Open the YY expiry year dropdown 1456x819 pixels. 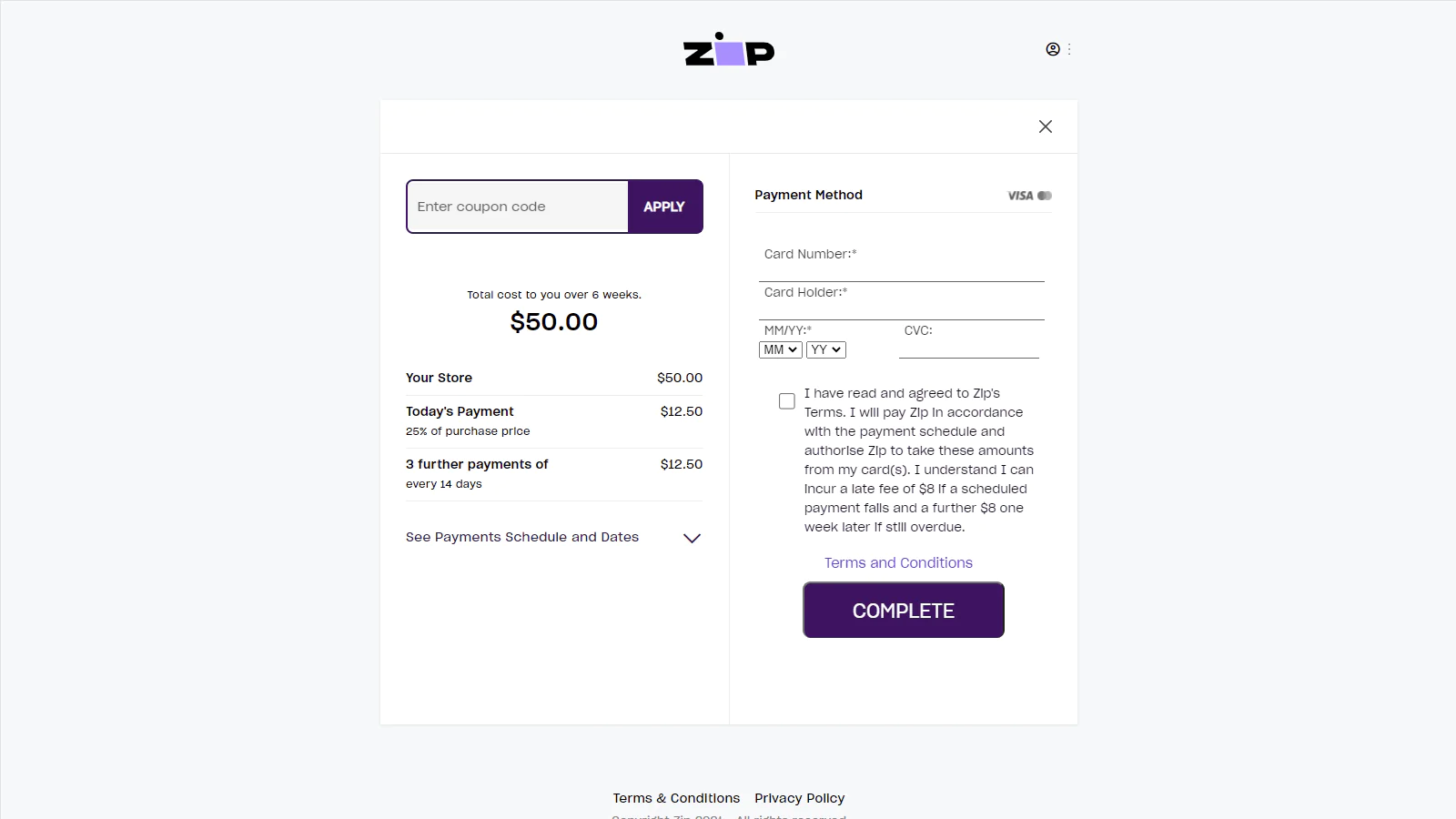pos(825,349)
